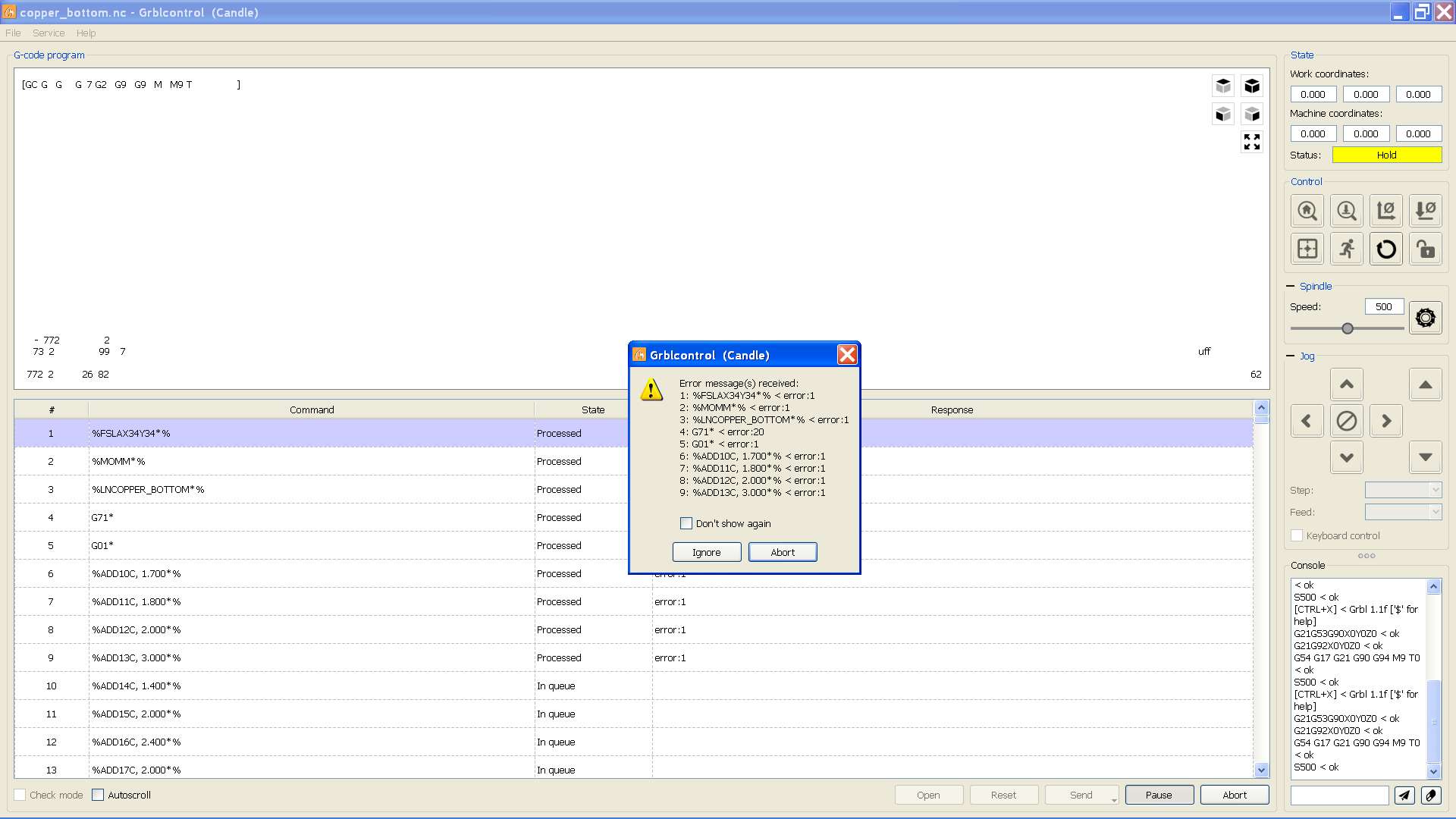This screenshot has width=1456, height=819.
Task: Click the spindle Speed value field
Action: [1384, 306]
